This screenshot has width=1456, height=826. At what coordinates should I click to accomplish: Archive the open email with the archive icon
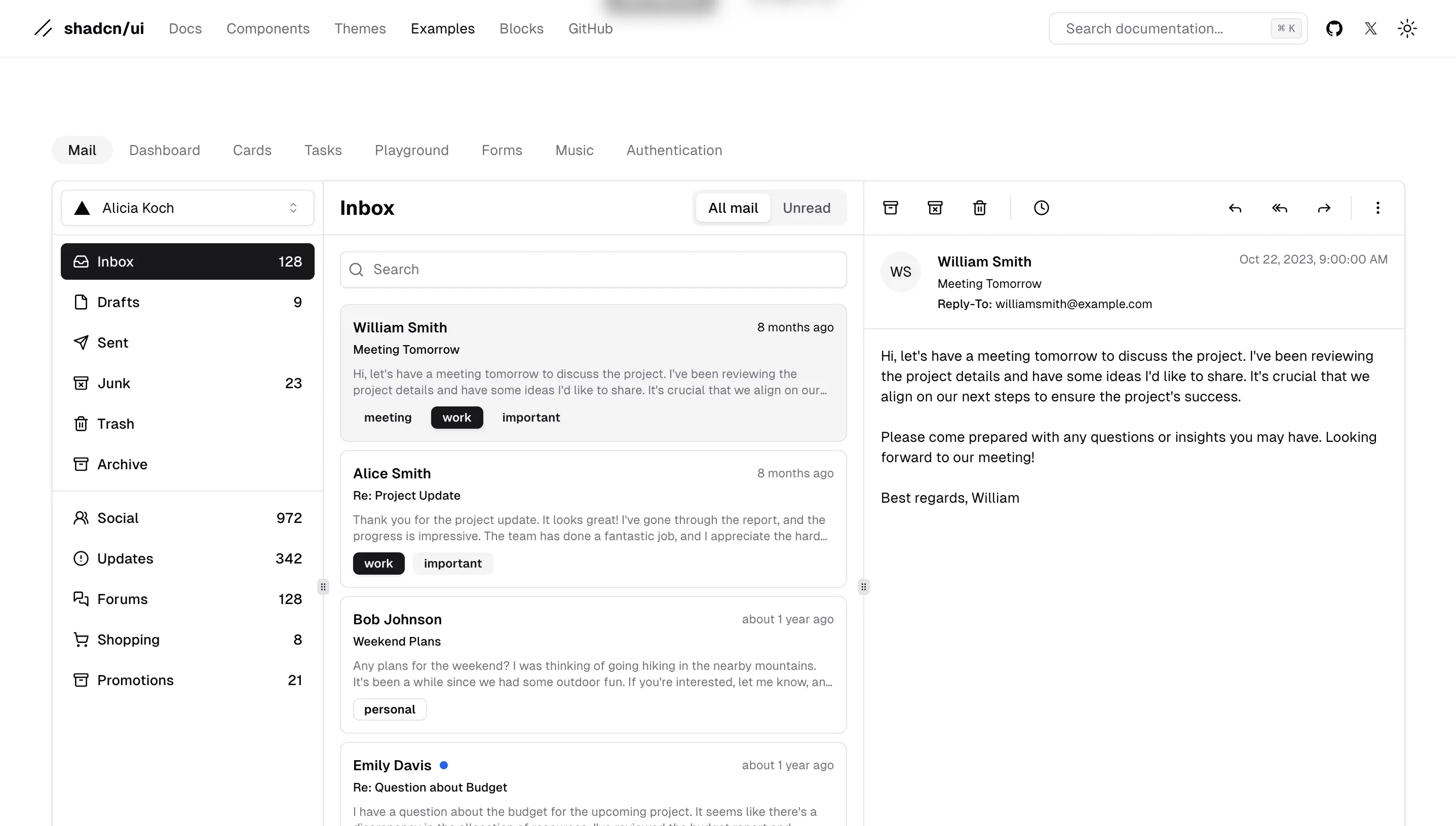coord(890,208)
